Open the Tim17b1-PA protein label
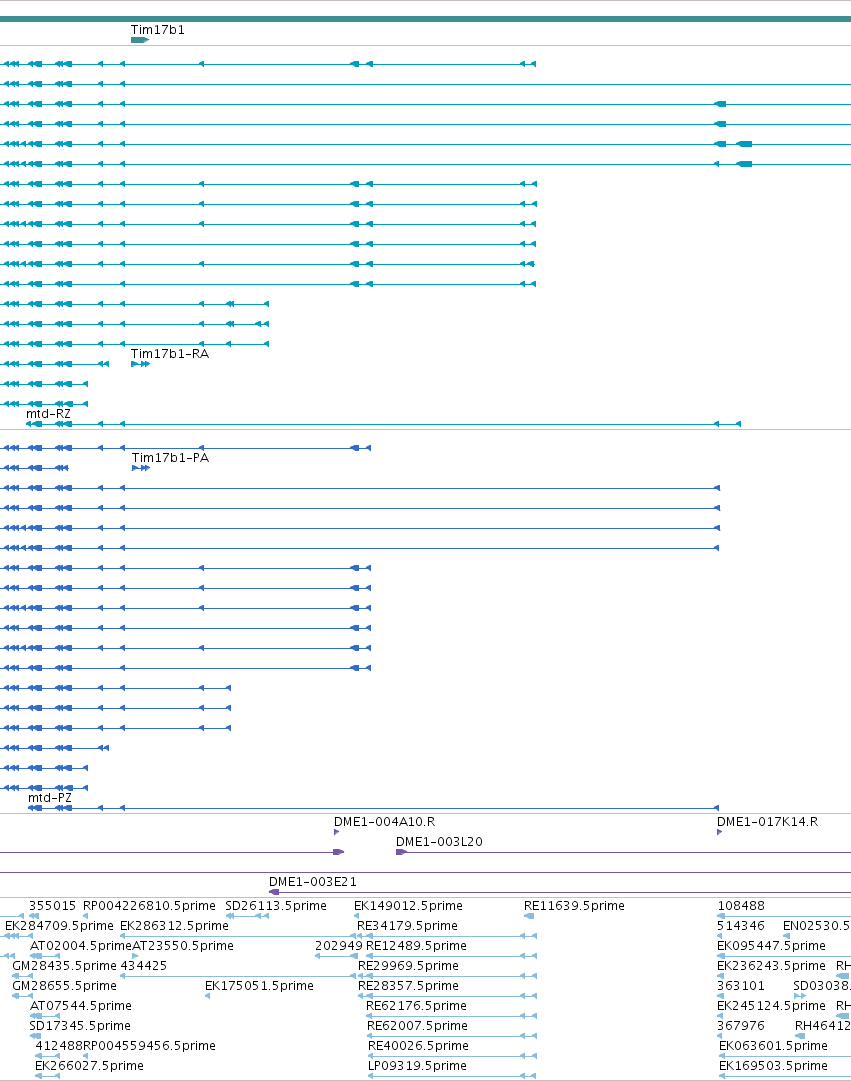The width and height of the screenshot is (851, 1081). [x=170, y=458]
